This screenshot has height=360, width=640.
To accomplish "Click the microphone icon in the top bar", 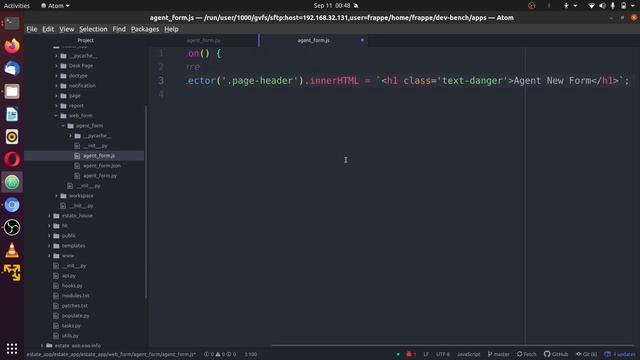I will [x=613, y=6].
